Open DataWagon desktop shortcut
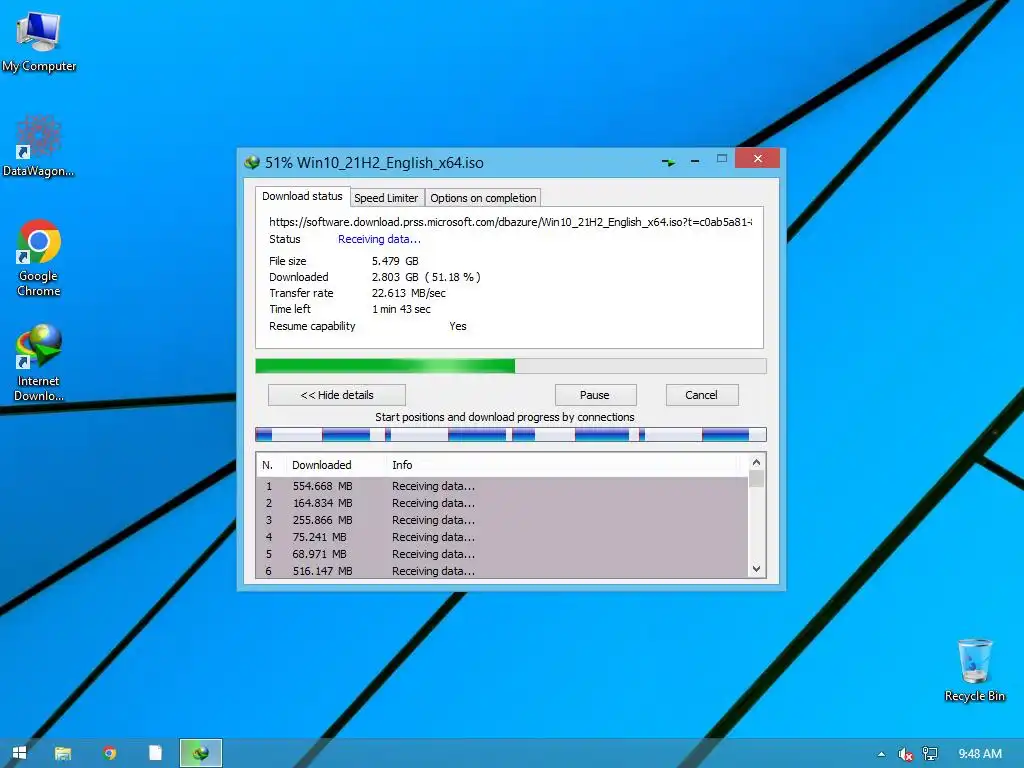1024x768 pixels. (x=38, y=146)
